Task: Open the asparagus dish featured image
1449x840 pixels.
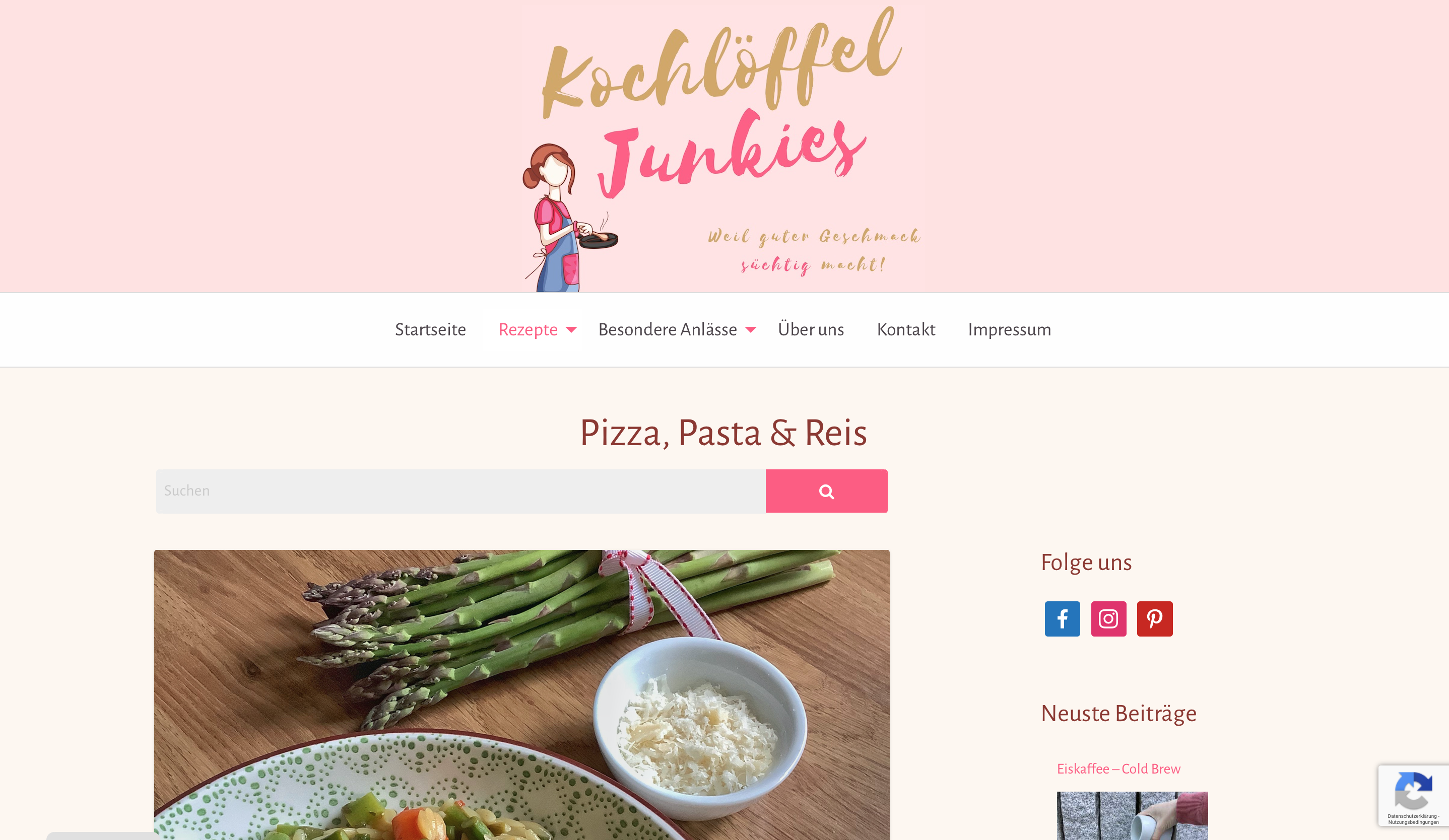Action: pos(521,694)
